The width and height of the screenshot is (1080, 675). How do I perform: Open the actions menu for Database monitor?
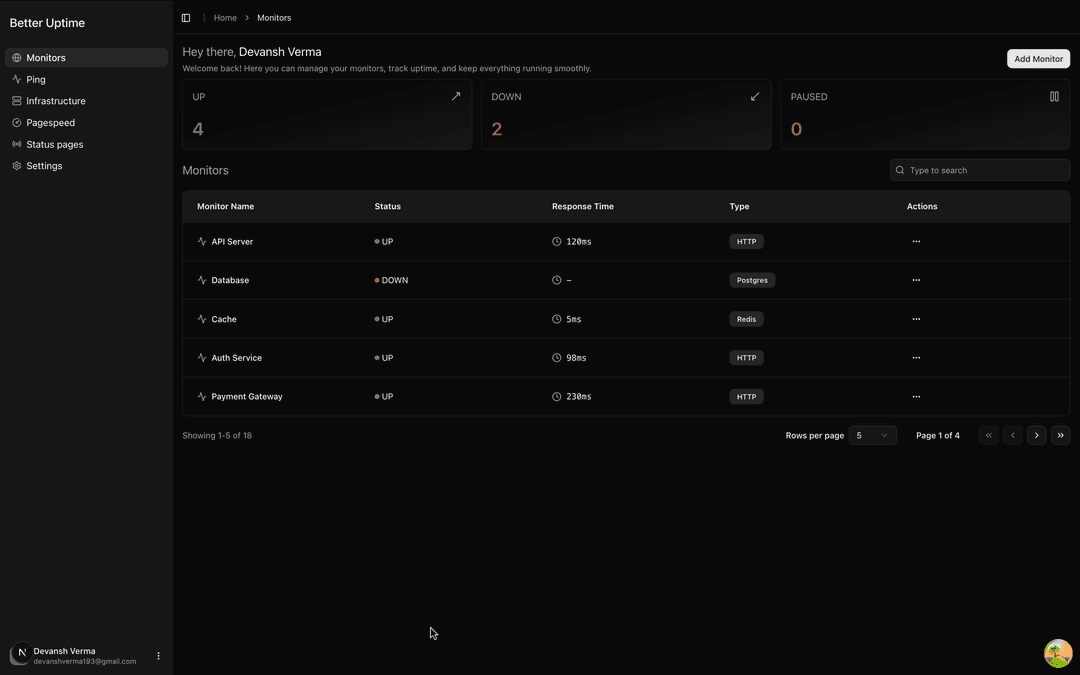point(916,280)
